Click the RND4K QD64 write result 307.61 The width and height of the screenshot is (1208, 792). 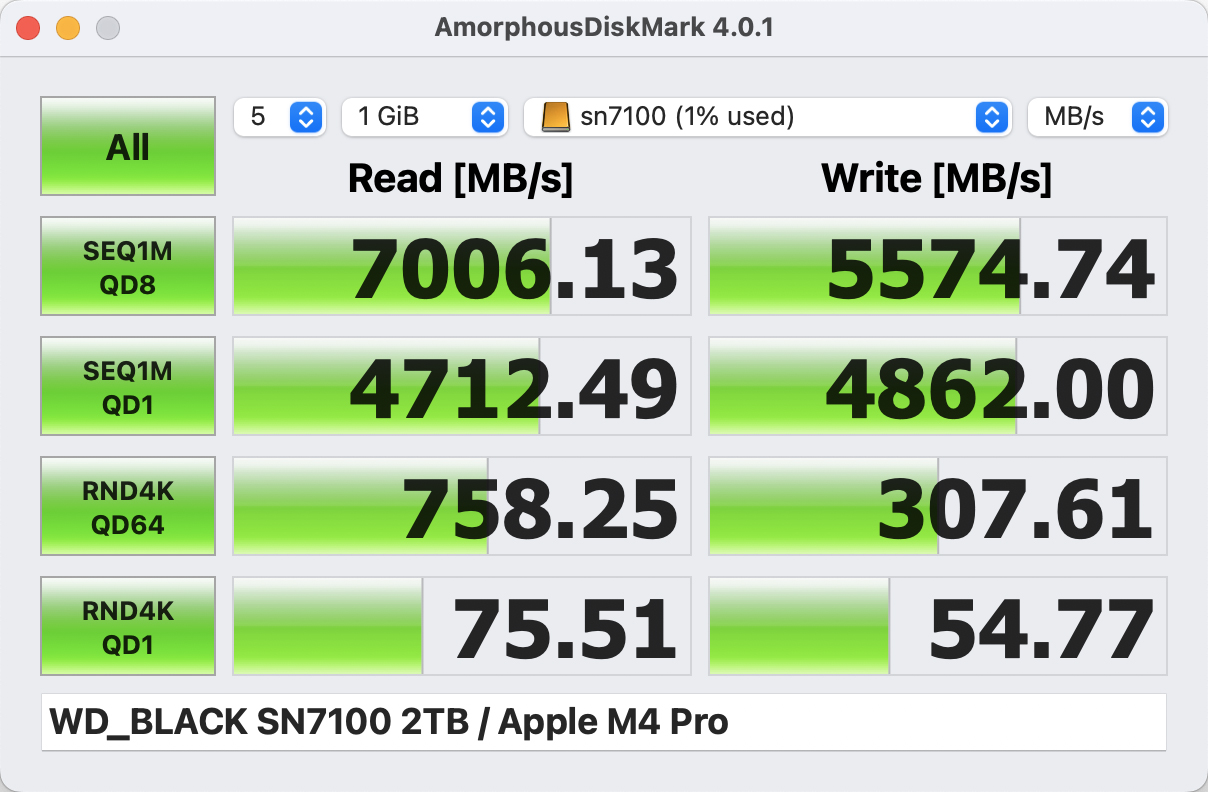937,507
